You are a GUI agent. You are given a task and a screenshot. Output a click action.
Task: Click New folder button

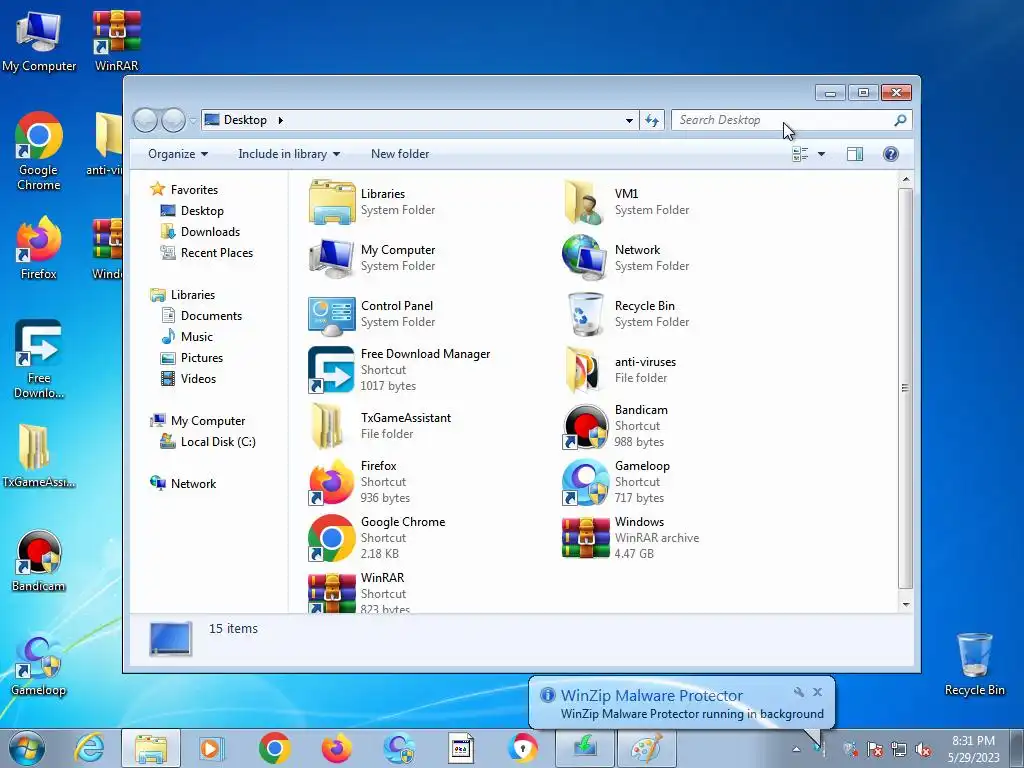(x=400, y=154)
